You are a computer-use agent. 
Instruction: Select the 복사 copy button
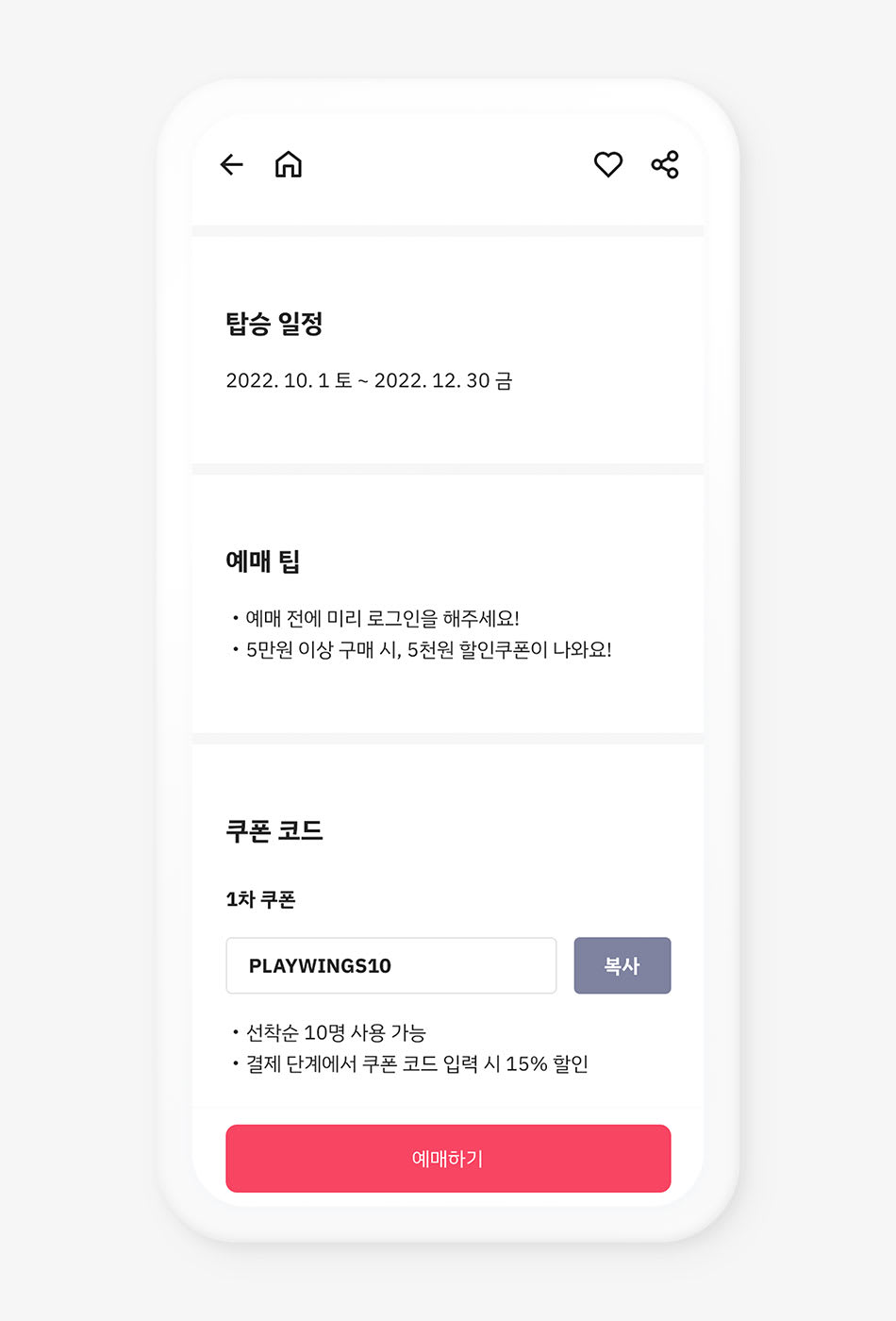coord(622,965)
